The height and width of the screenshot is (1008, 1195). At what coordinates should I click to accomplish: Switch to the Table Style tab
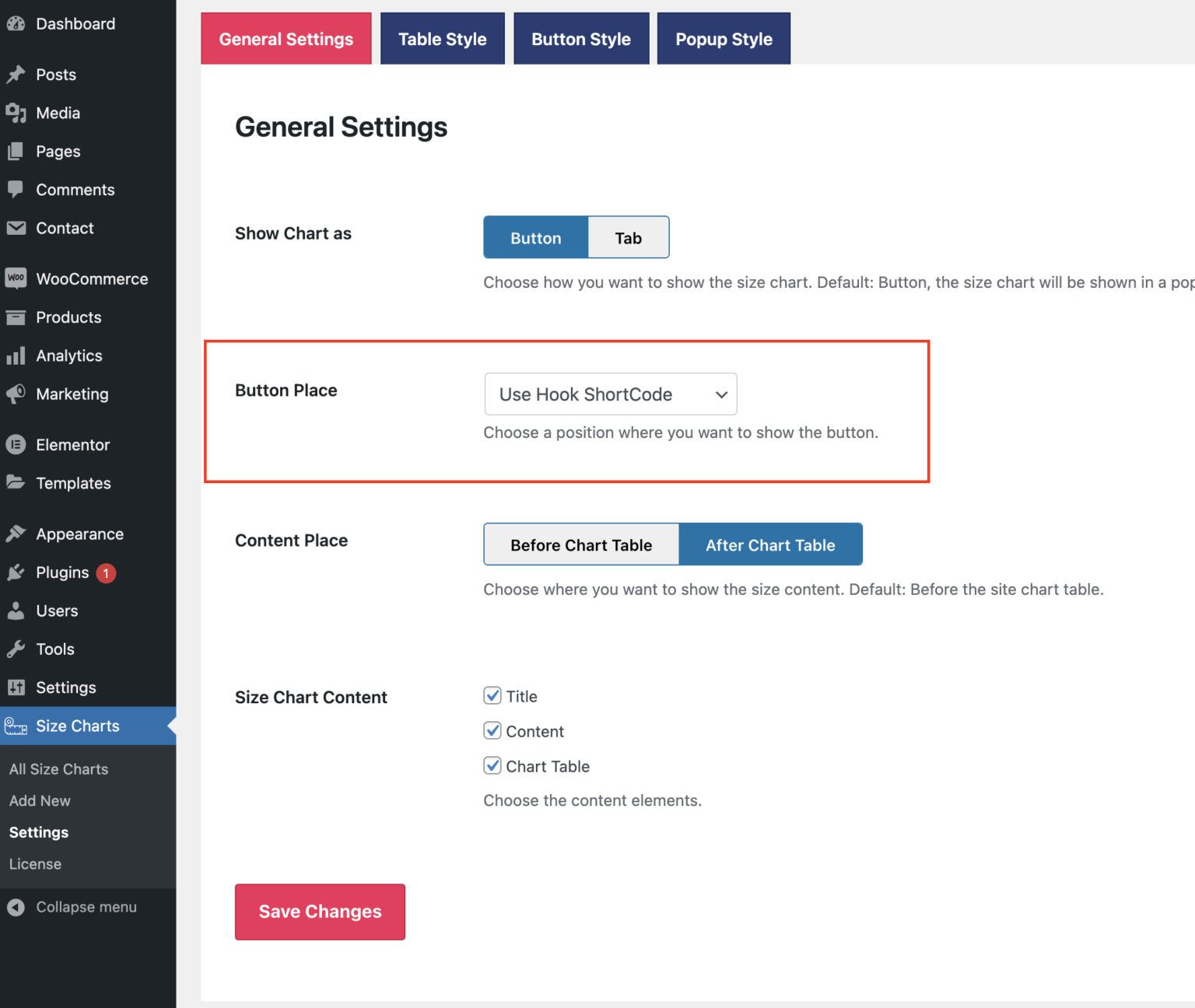(x=442, y=38)
